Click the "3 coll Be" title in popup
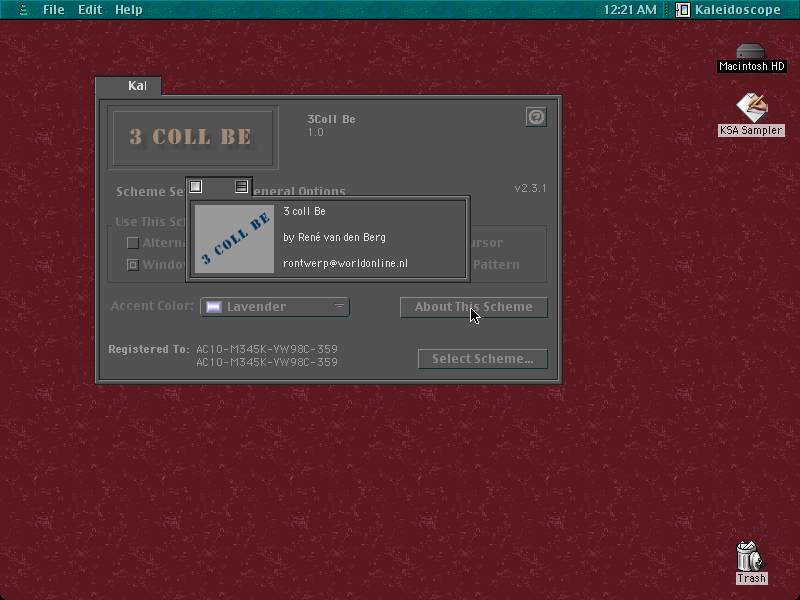The height and width of the screenshot is (600, 800). 305,211
